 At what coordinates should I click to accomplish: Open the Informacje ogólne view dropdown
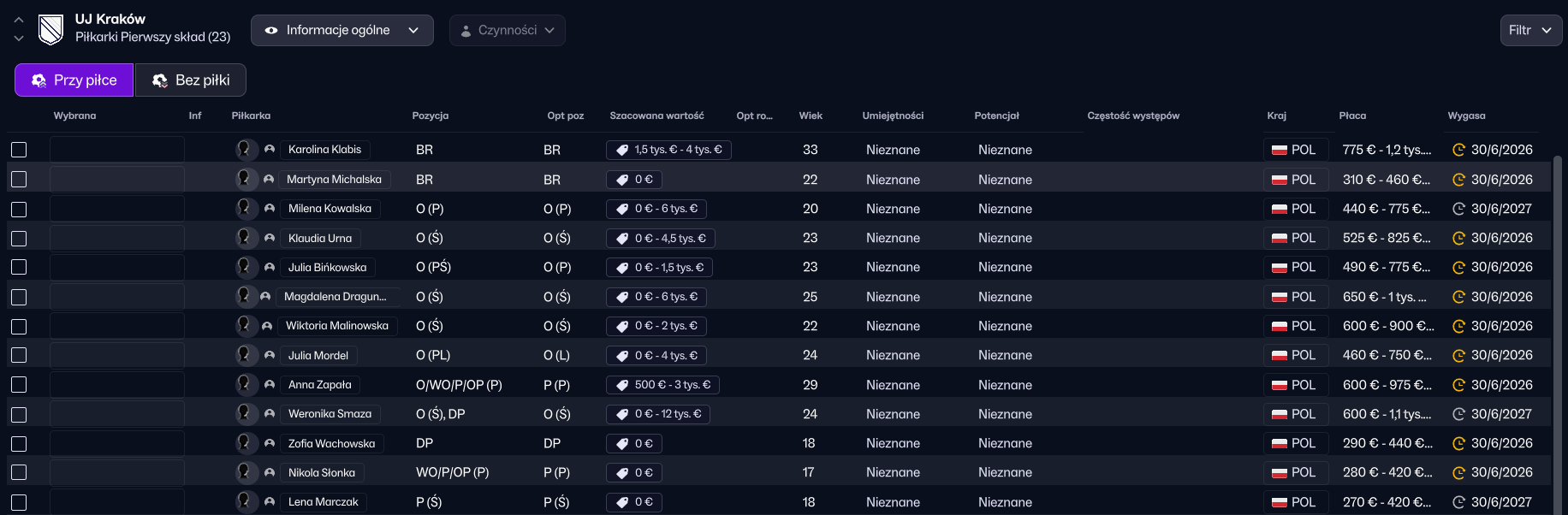tap(342, 30)
